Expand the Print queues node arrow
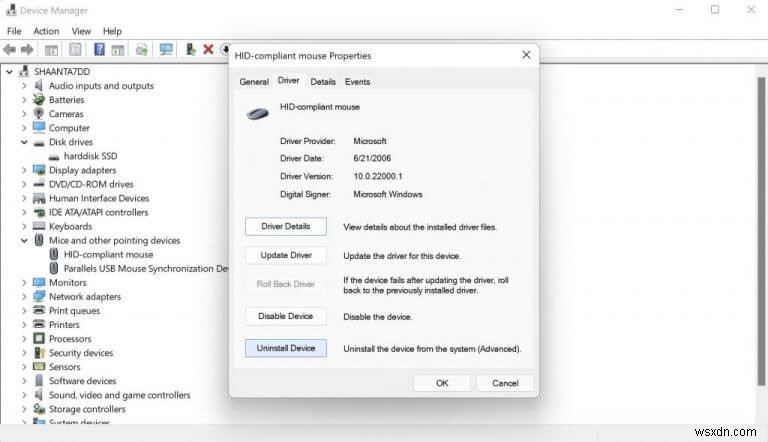The image size is (768, 442). click(24, 311)
